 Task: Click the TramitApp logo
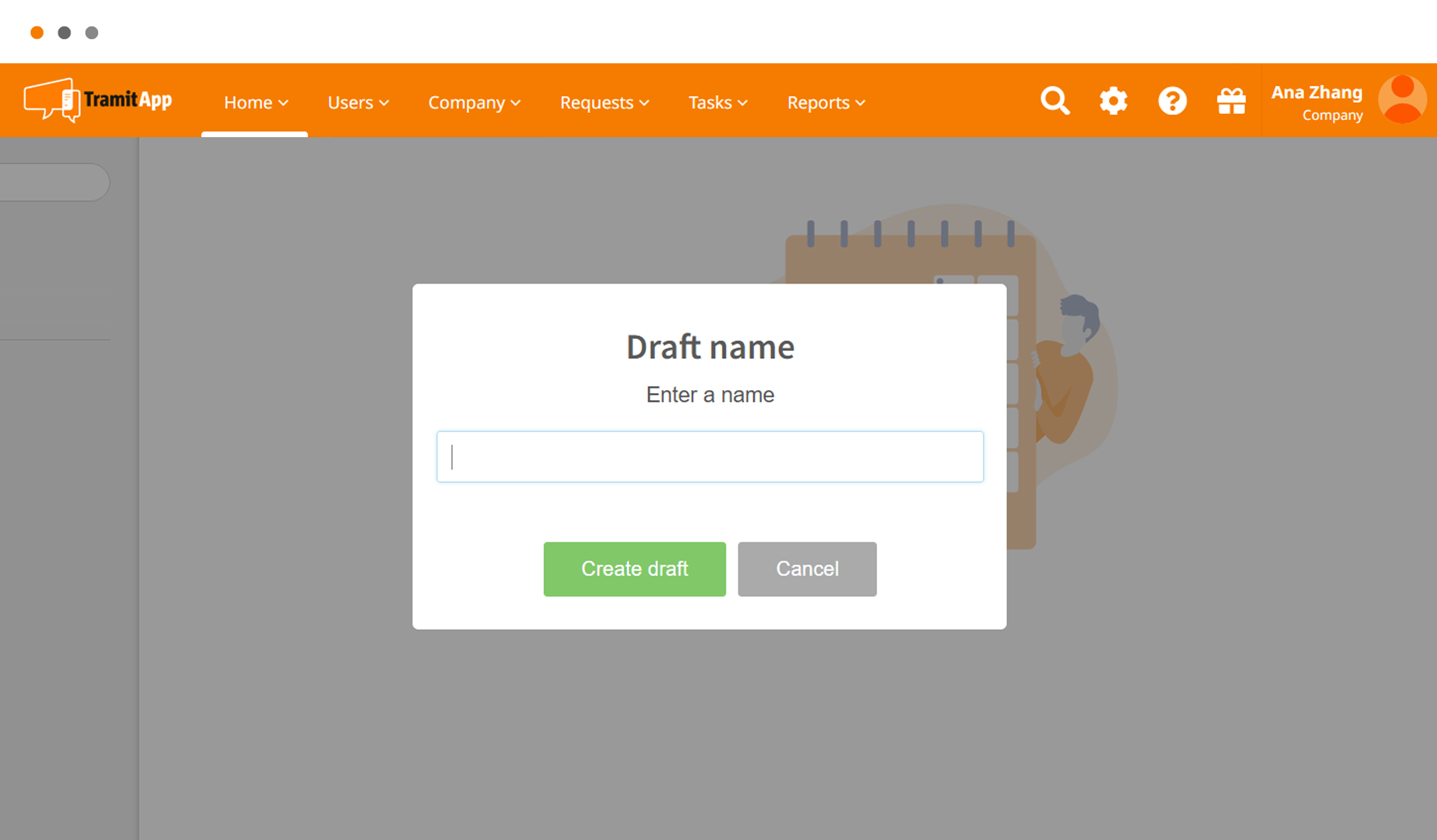pos(97,100)
